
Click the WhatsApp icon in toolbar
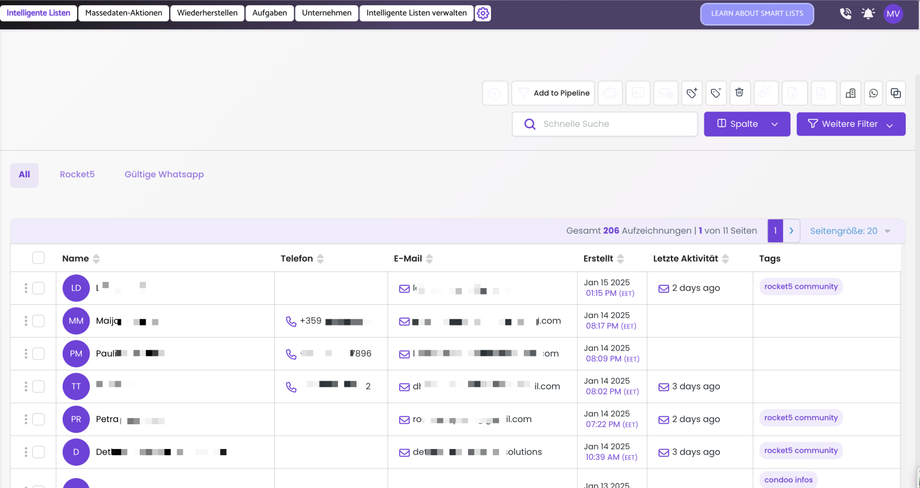tap(873, 93)
